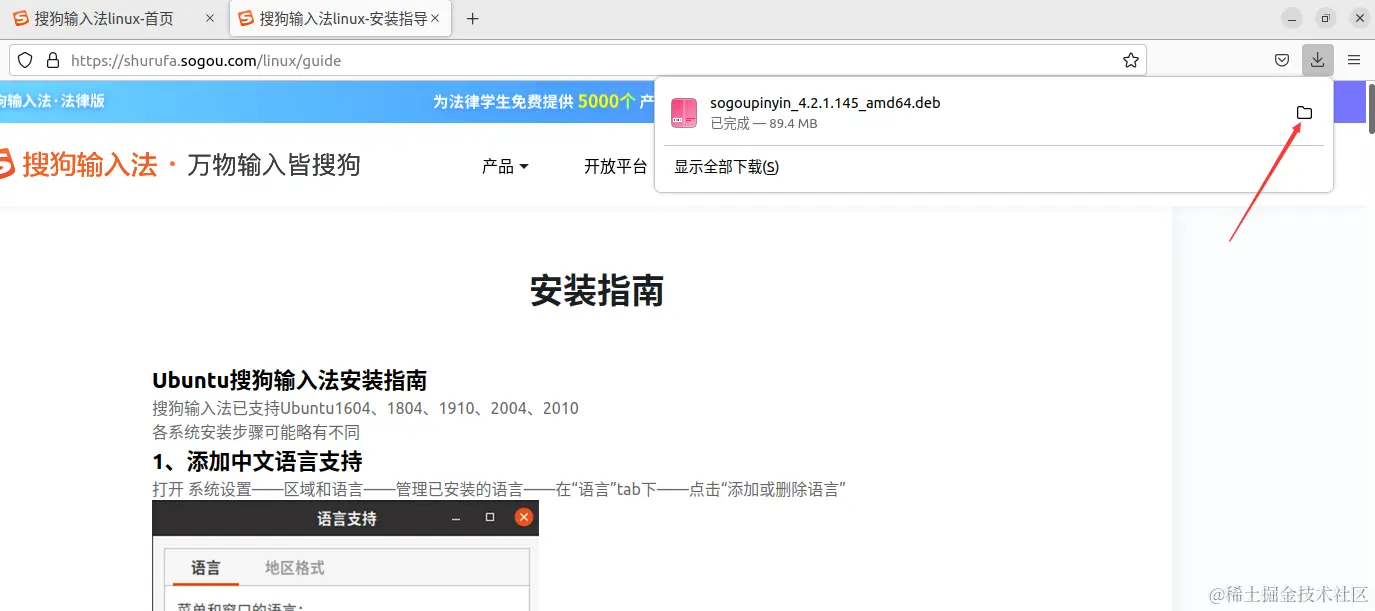Switch to 地区格式 tab in 语言支持 dialog

click(294, 567)
